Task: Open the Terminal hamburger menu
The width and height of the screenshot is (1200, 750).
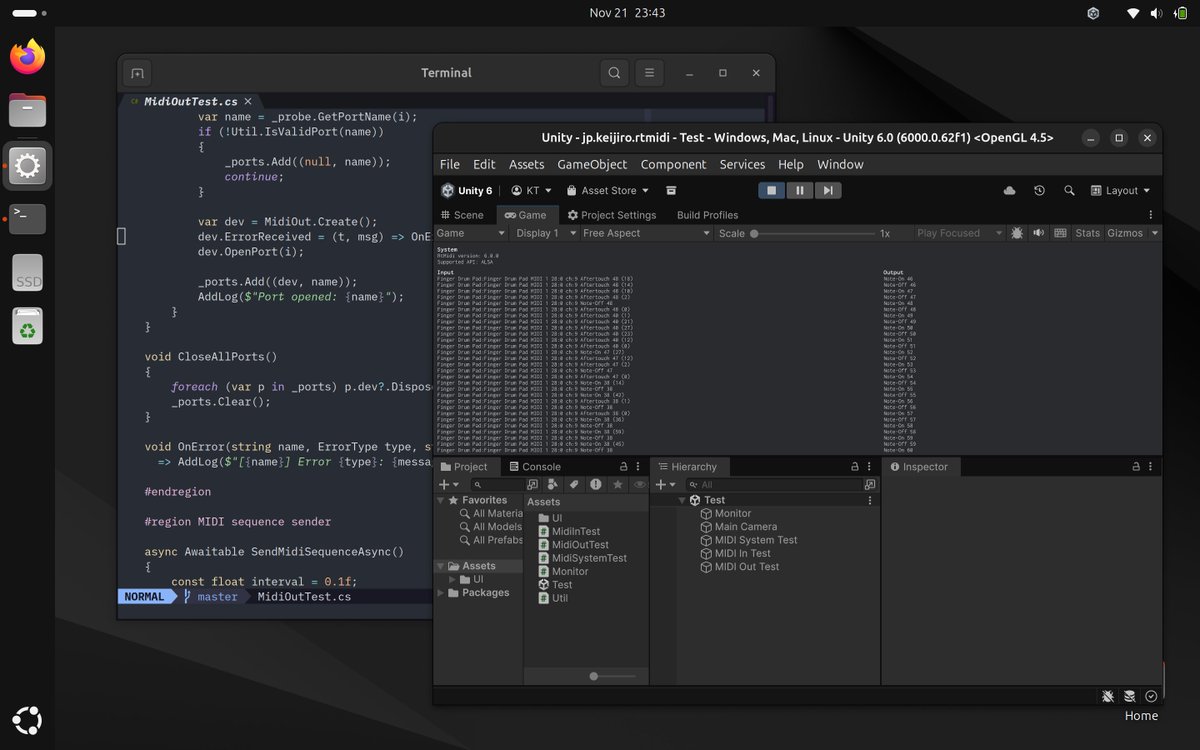Action: tap(649, 73)
